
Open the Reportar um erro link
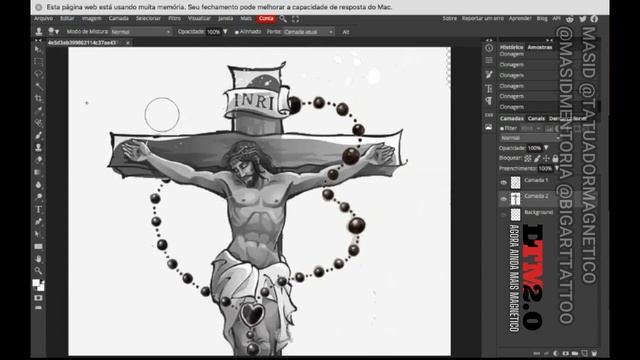click(482, 19)
